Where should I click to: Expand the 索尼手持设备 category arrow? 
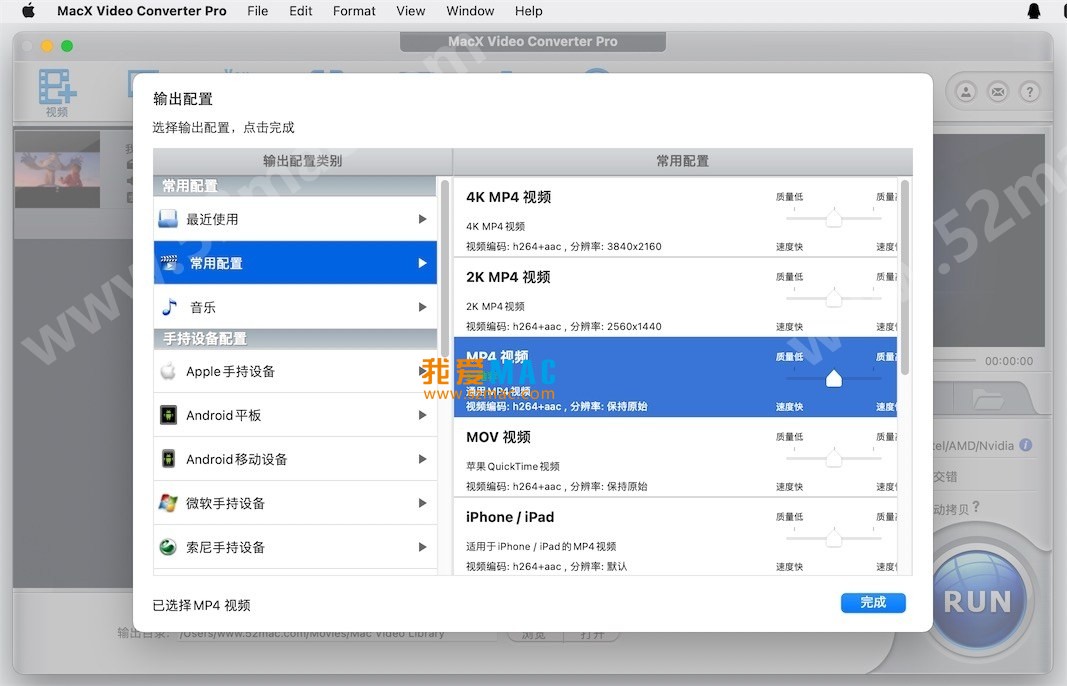click(423, 546)
